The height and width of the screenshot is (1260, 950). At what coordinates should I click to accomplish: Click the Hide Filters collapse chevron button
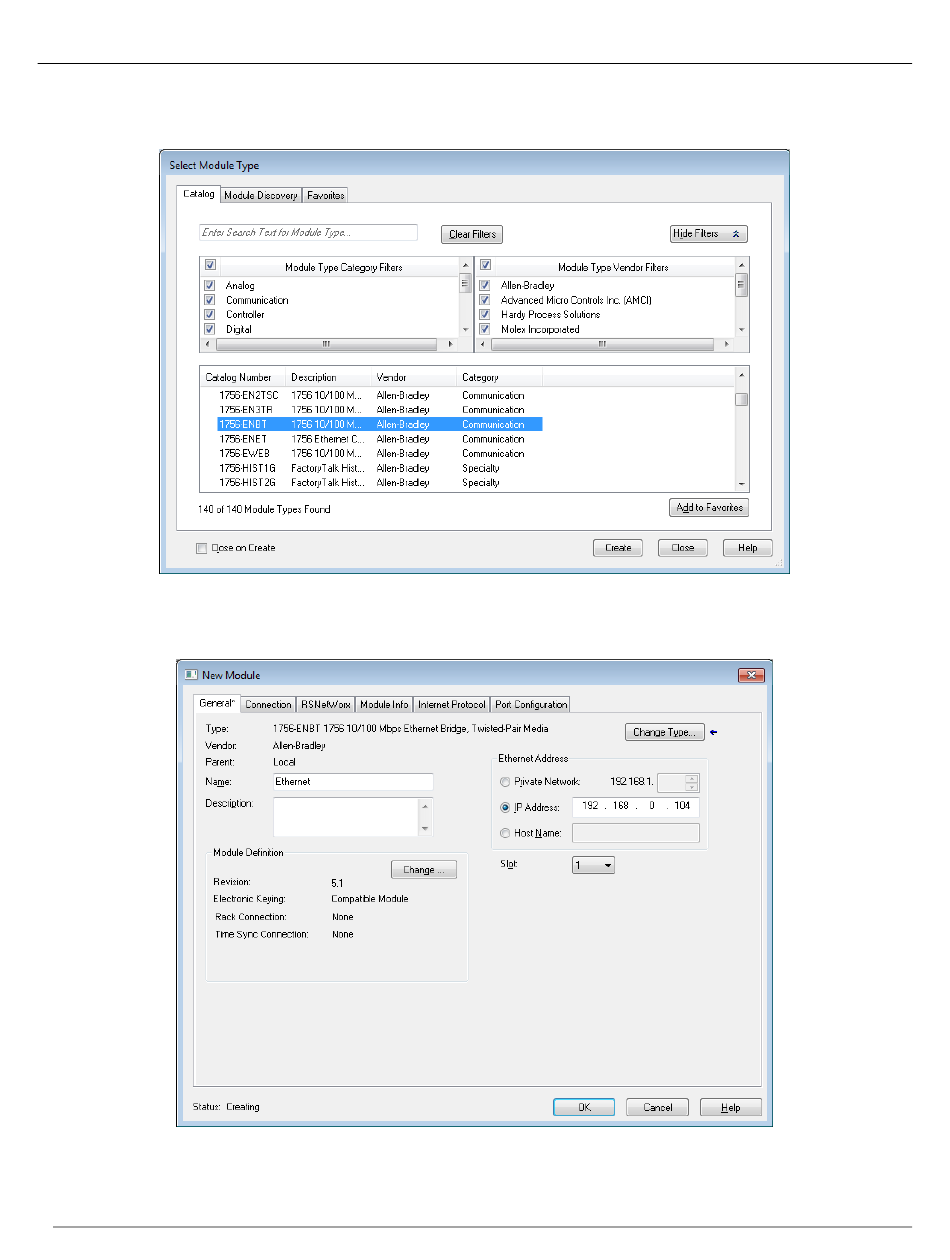[x=709, y=234]
